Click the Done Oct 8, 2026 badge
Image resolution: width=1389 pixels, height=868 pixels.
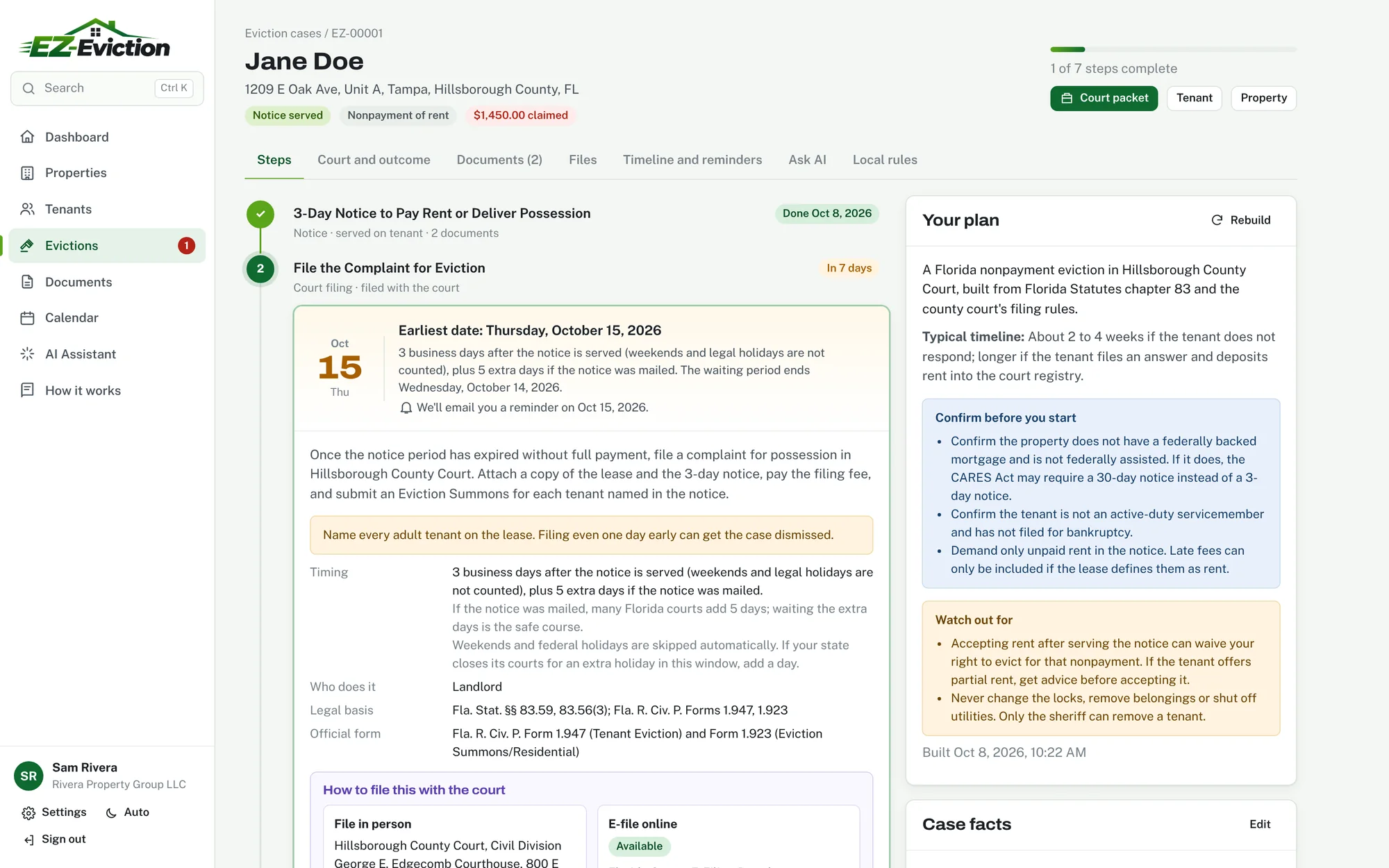pyautogui.click(x=826, y=213)
